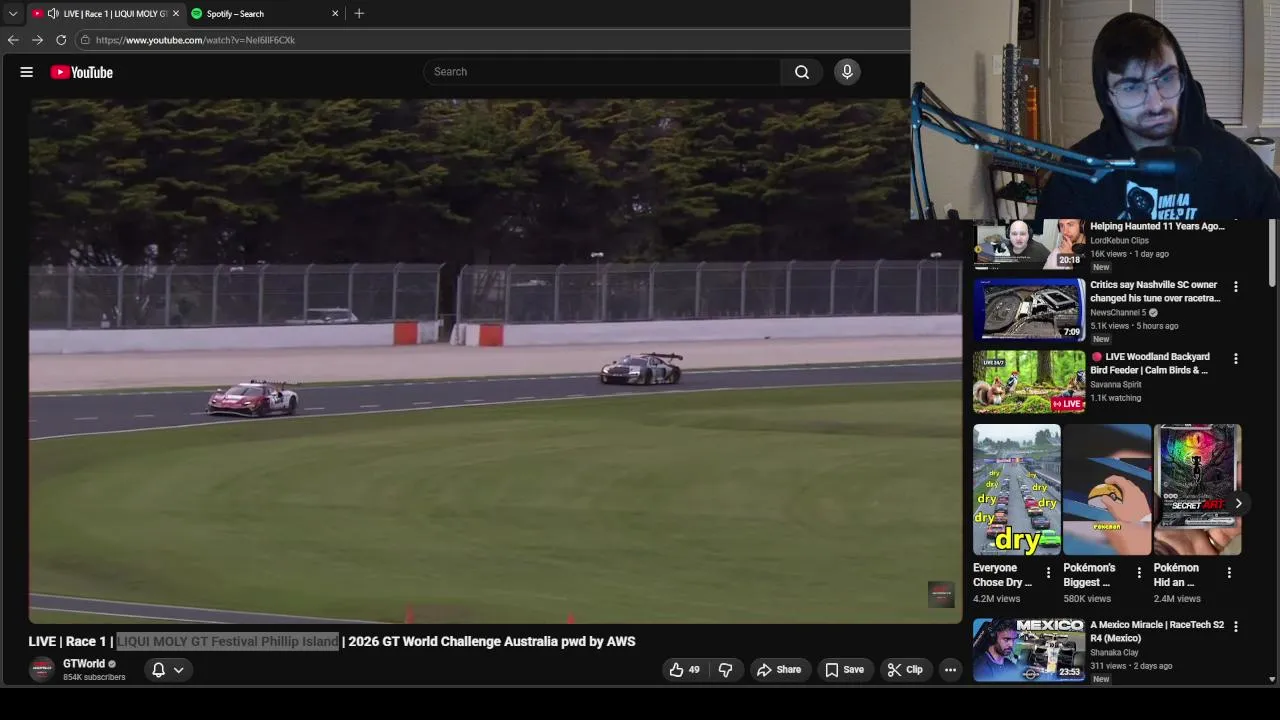
Task: Open the Woodland Backyard Bird Feeder live thumbnail
Action: click(x=1029, y=381)
